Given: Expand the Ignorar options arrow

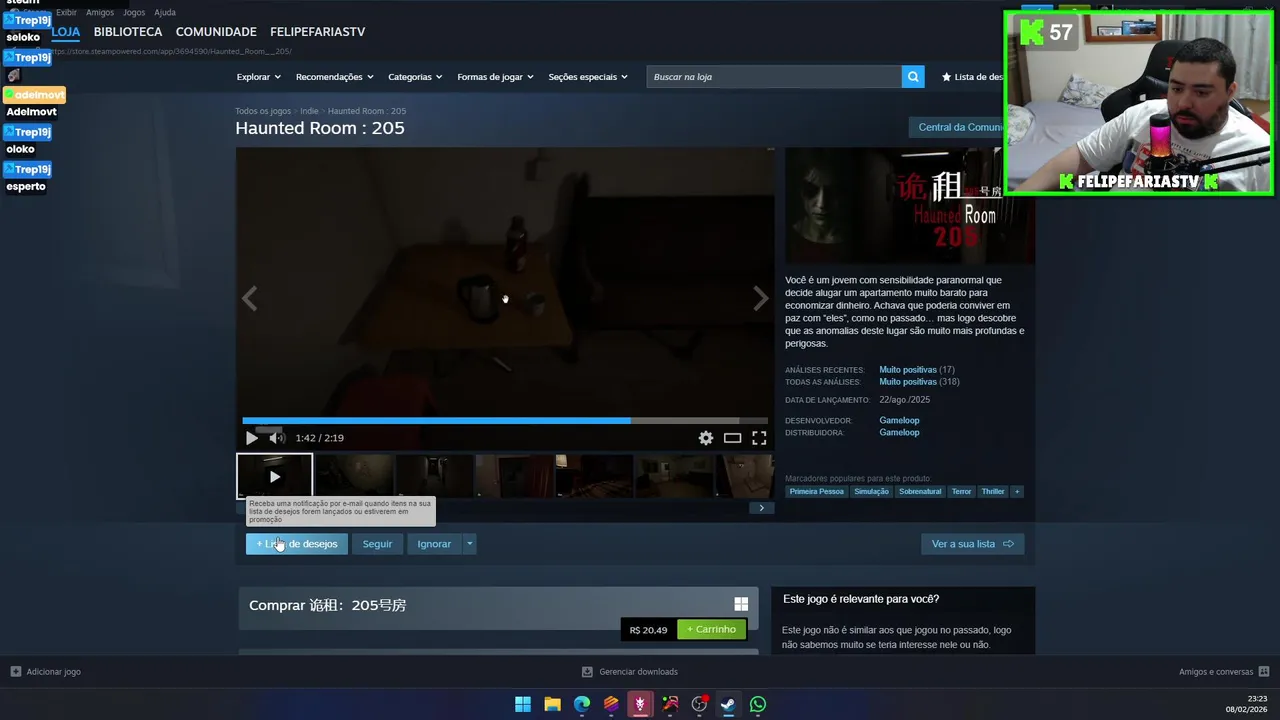Looking at the screenshot, I should [x=469, y=544].
